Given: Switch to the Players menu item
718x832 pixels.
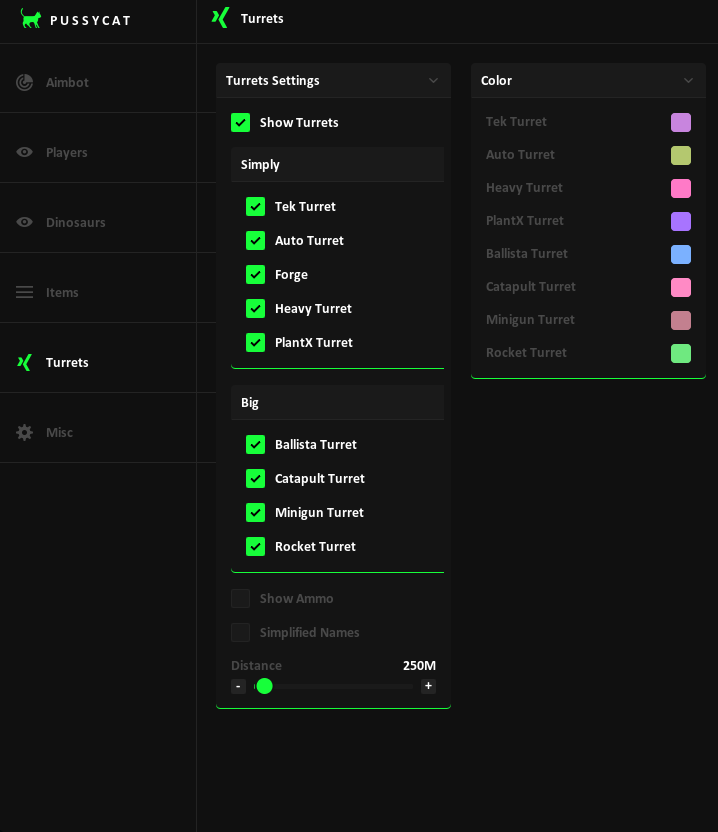Looking at the screenshot, I should 67,153.
